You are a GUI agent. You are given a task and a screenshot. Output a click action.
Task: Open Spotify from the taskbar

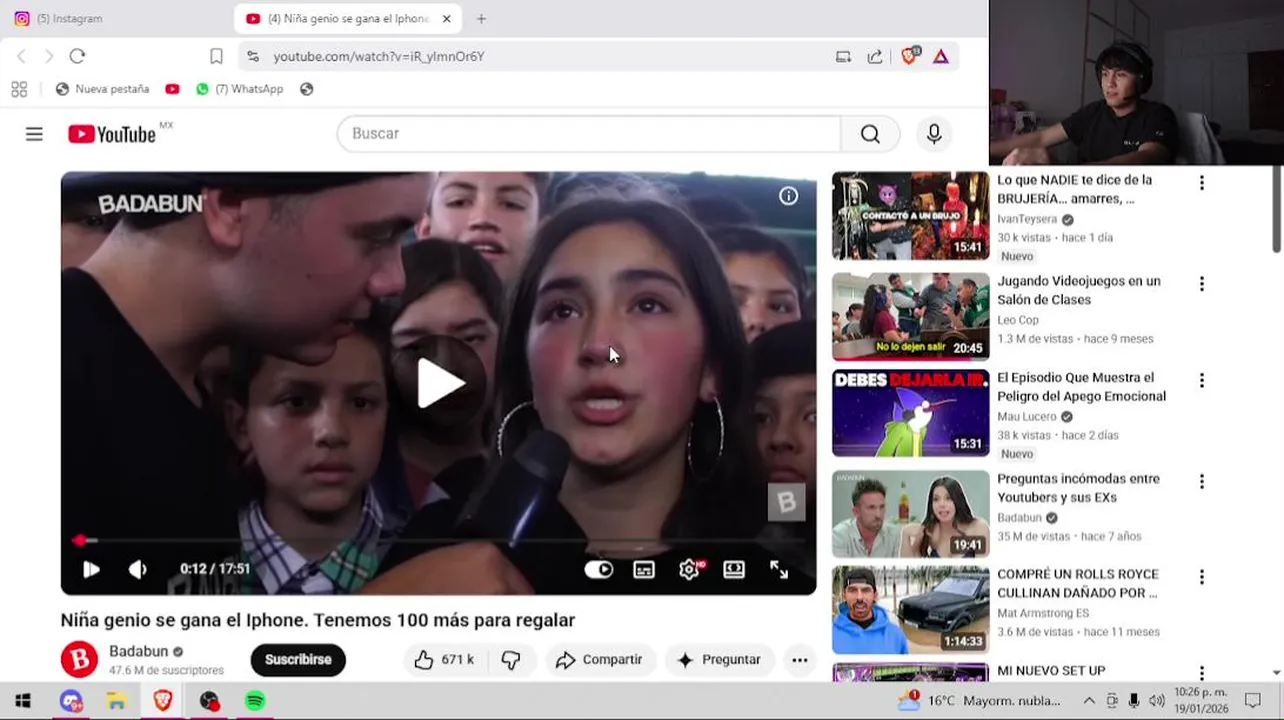255,701
